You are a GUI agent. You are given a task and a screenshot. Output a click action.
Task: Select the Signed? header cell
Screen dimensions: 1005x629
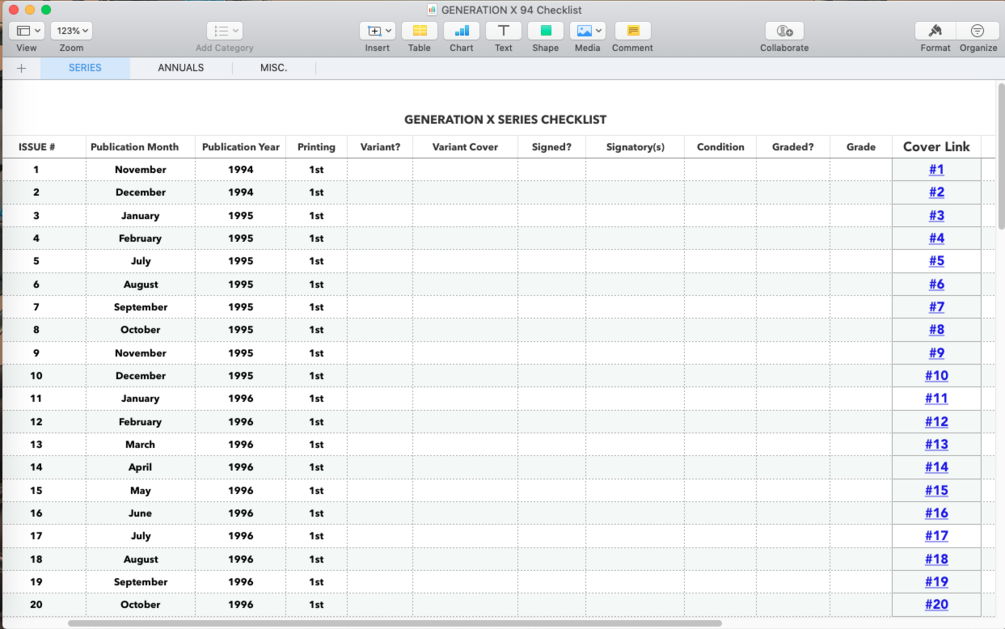pos(551,147)
